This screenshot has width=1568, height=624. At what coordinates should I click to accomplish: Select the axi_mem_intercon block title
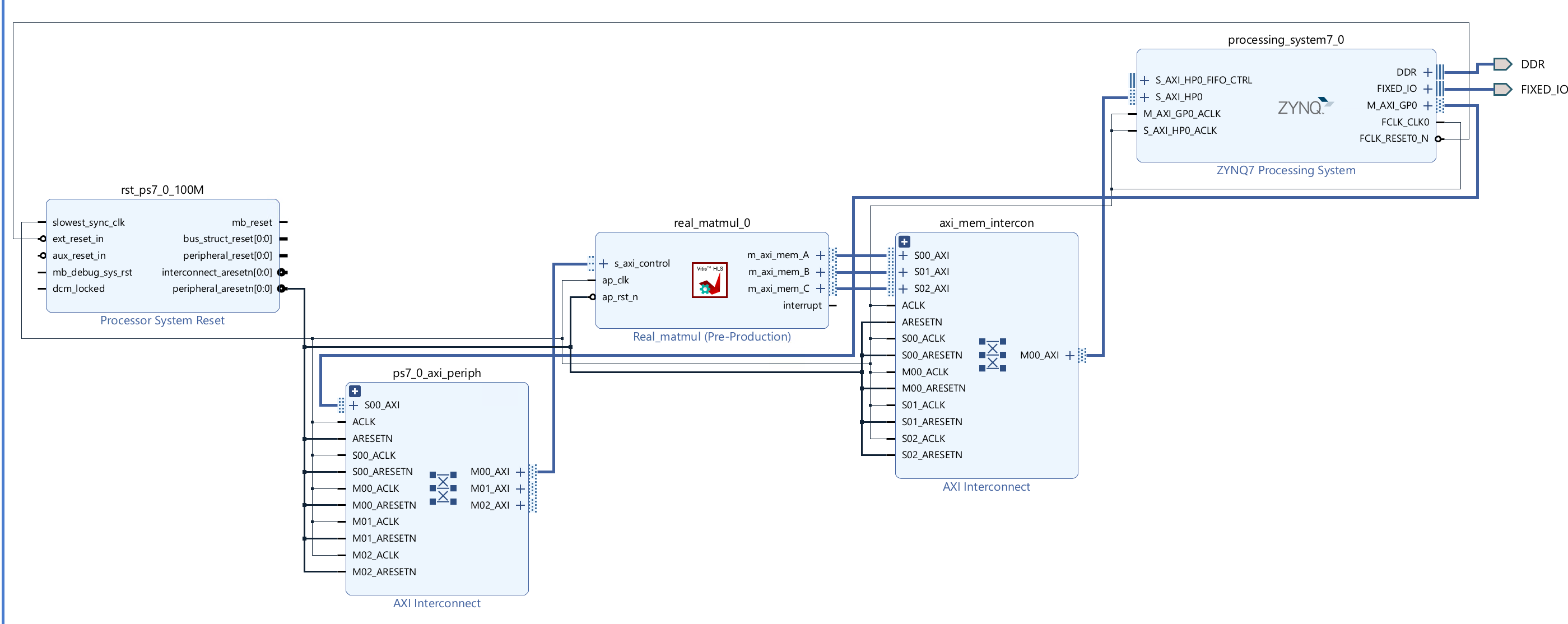[986, 223]
